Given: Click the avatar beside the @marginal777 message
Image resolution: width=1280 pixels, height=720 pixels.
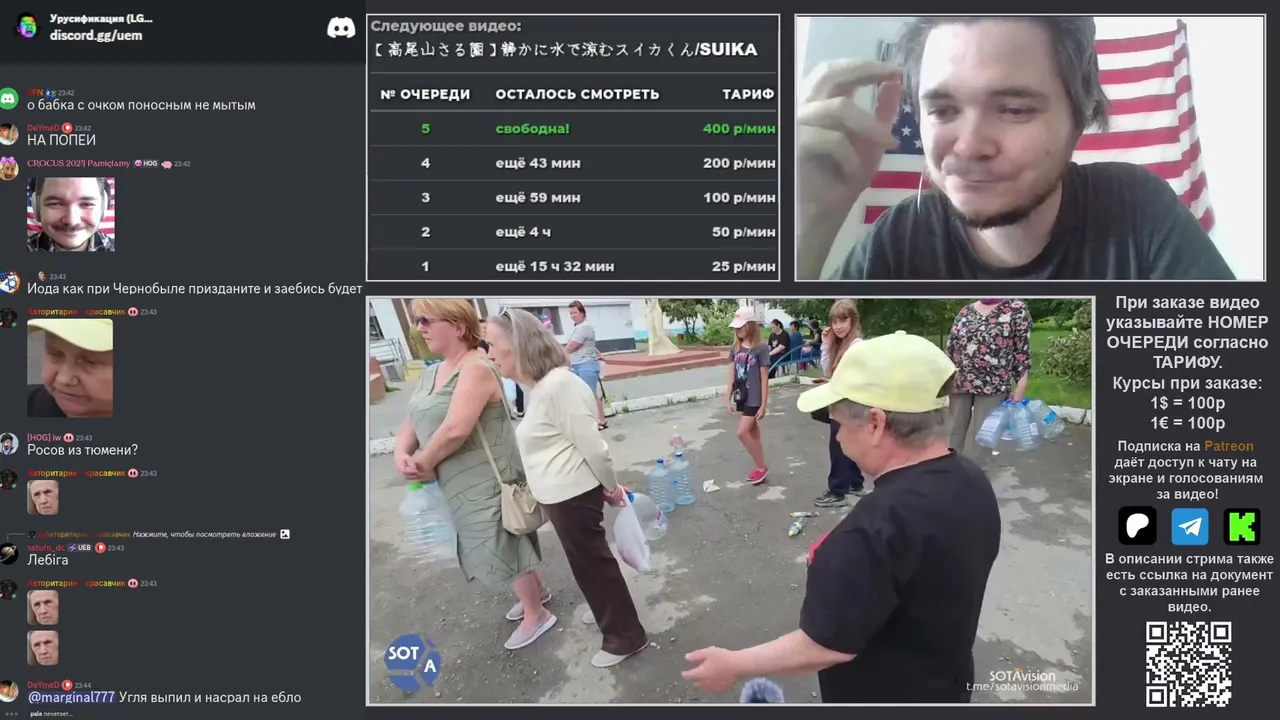Looking at the screenshot, I should pos(9,691).
